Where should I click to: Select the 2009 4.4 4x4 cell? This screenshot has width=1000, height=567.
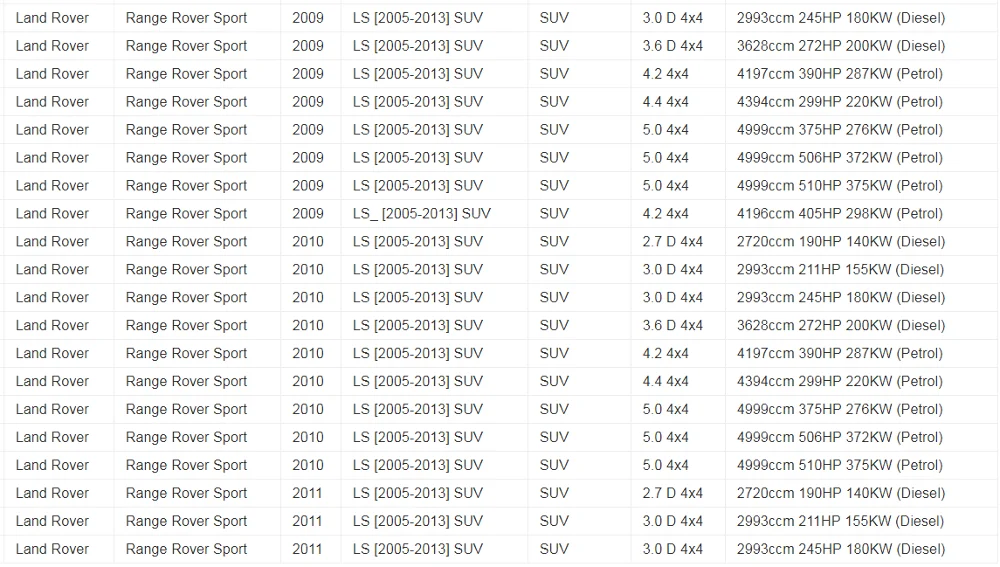point(665,101)
